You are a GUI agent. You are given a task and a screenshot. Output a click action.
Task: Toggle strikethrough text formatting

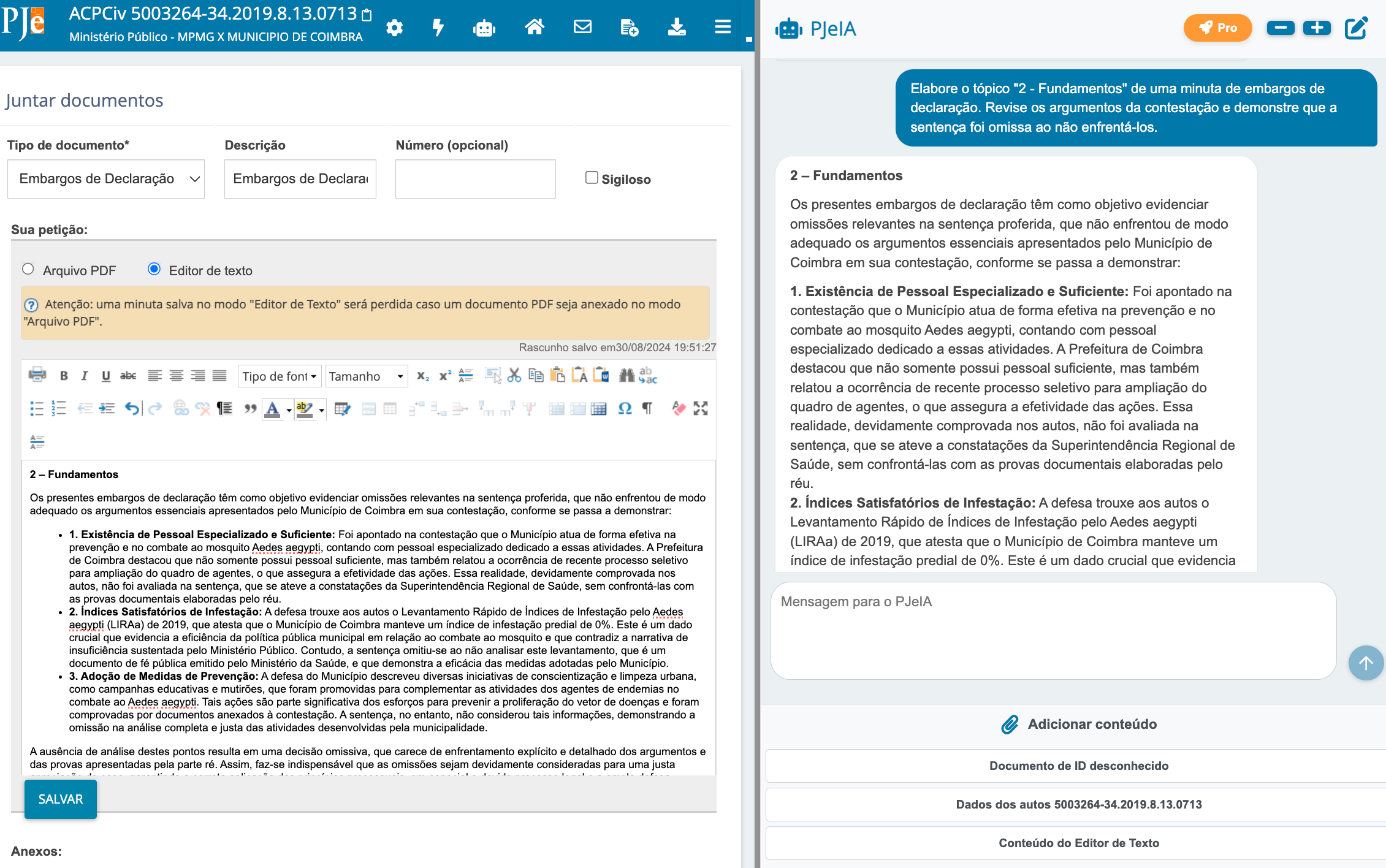(128, 376)
